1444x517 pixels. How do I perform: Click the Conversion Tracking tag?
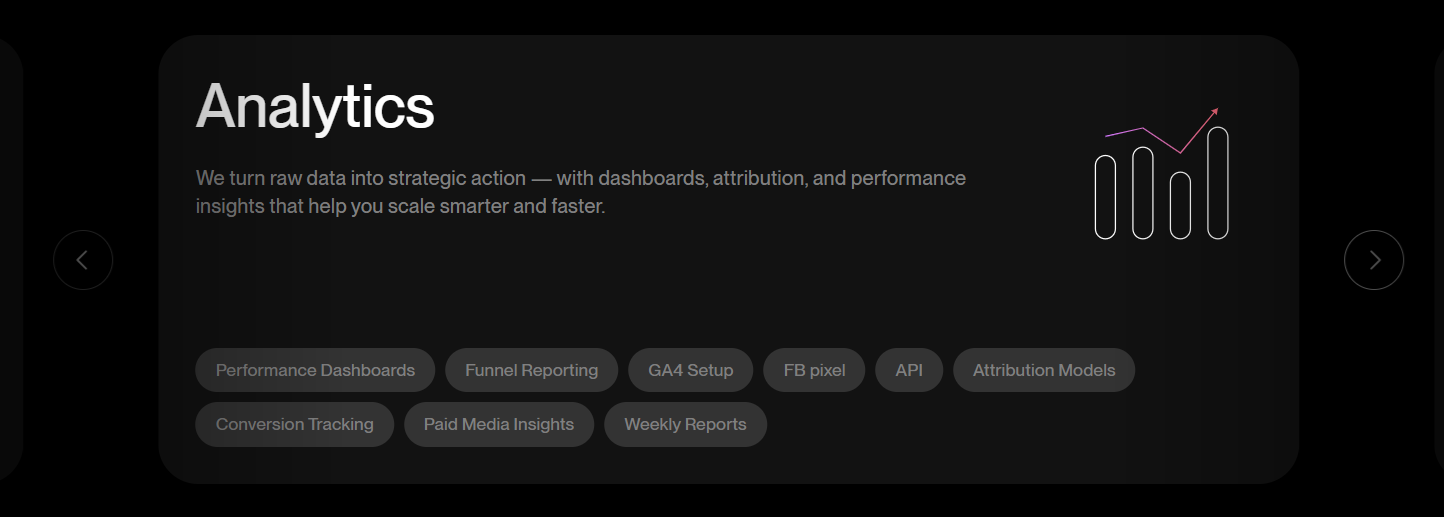[294, 424]
